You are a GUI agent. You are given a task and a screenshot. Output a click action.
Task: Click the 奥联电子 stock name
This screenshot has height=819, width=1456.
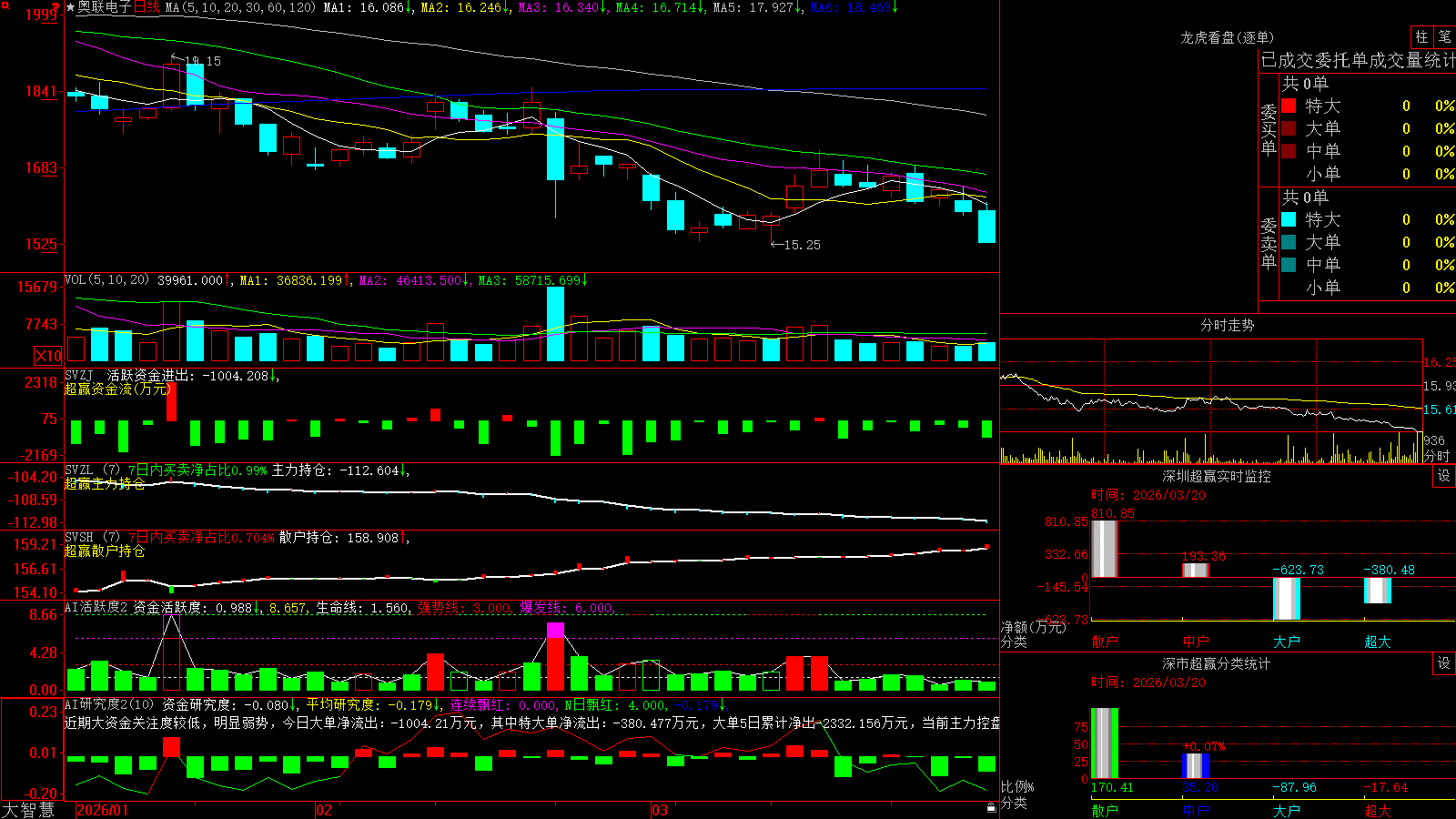tap(105, 7)
